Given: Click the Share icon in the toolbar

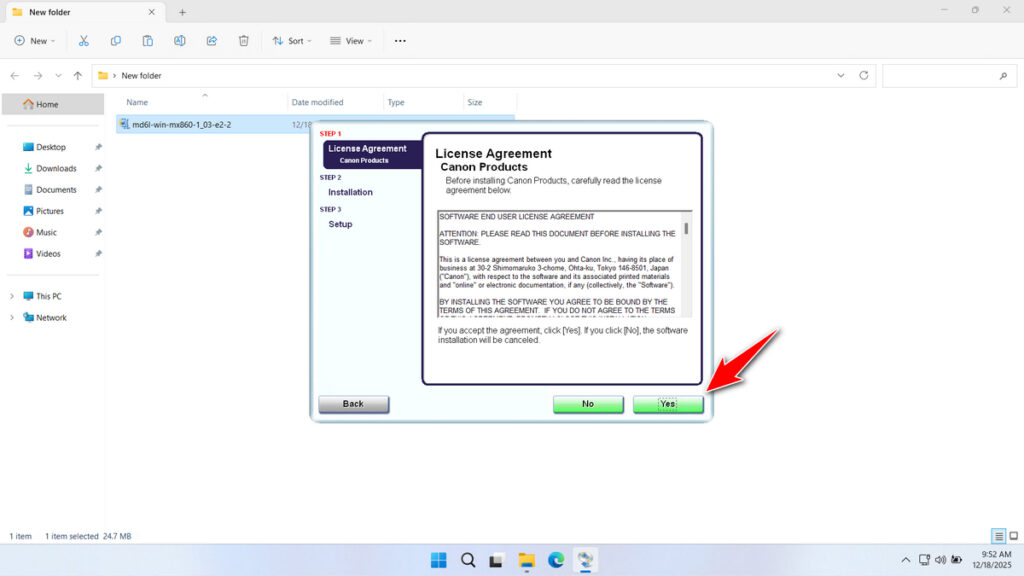Looking at the screenshot, I should pos(211,40).
